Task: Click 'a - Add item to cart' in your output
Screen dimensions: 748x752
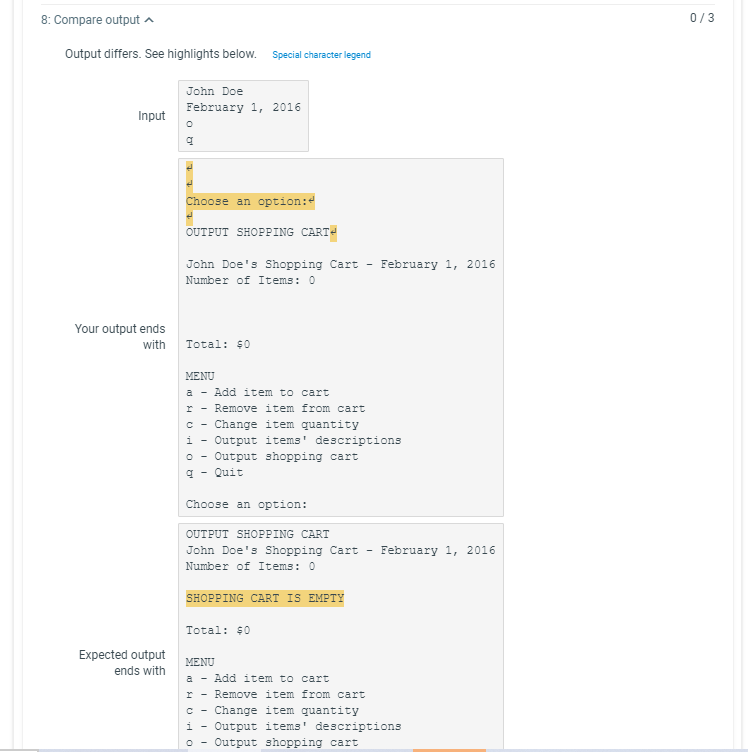Action: [x=257, y=392]
